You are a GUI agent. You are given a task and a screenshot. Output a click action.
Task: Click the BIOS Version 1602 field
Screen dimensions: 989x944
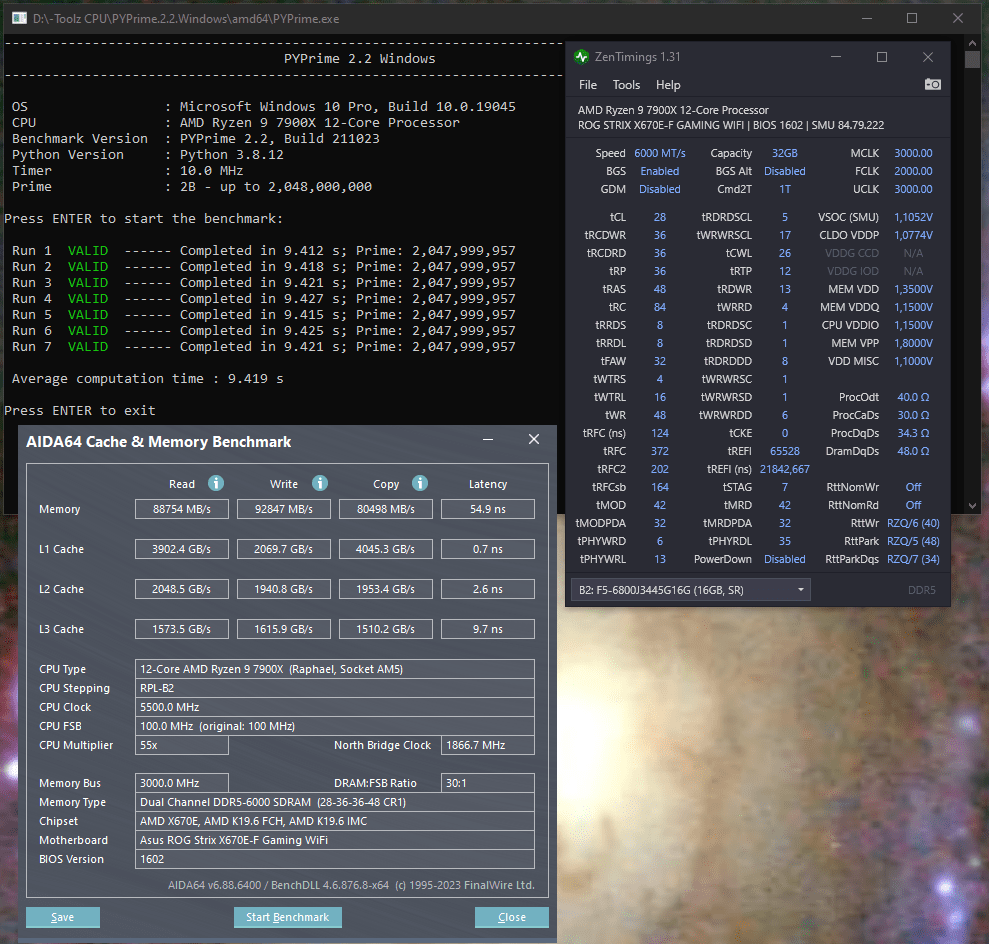click(335, 859)
